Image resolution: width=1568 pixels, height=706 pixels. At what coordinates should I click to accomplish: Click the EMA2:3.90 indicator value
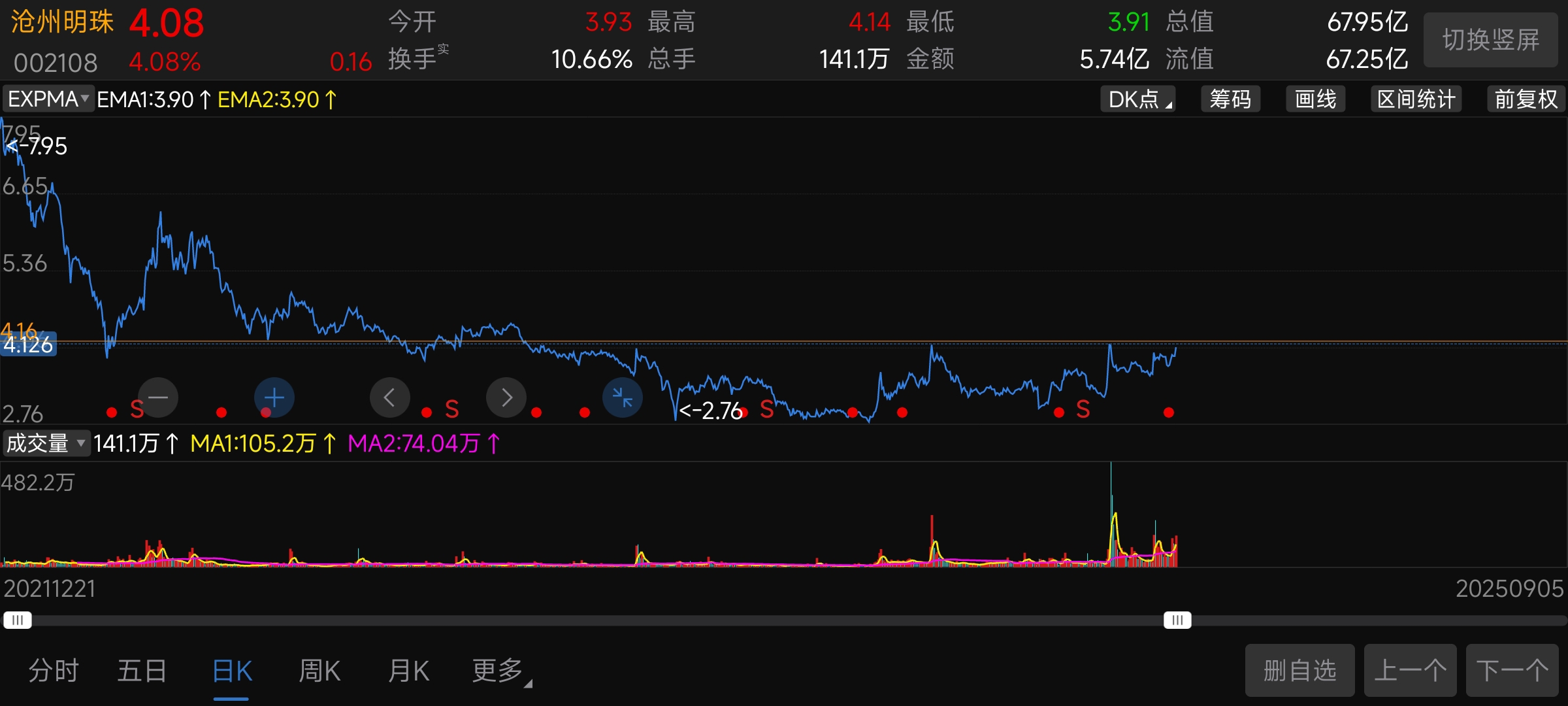point(277,99)
